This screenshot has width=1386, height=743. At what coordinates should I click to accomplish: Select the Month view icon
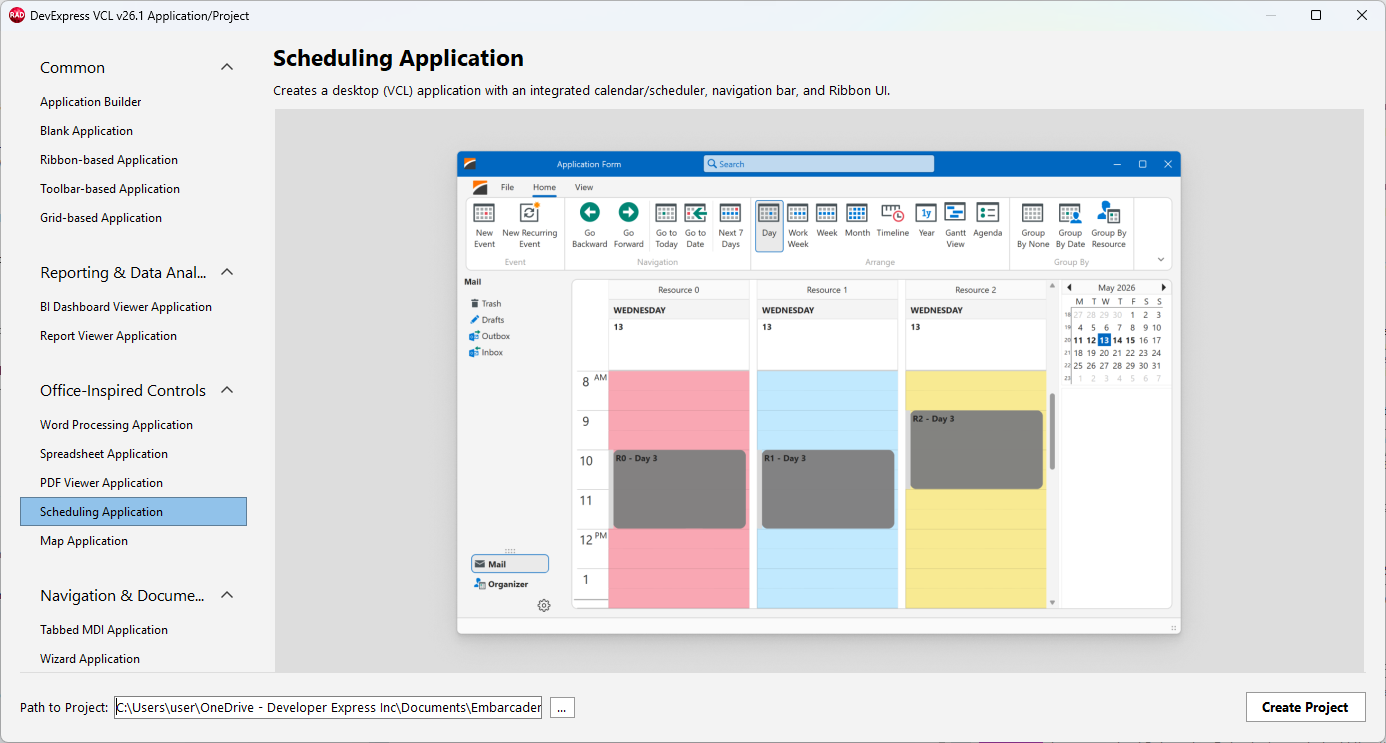[857, 213]
